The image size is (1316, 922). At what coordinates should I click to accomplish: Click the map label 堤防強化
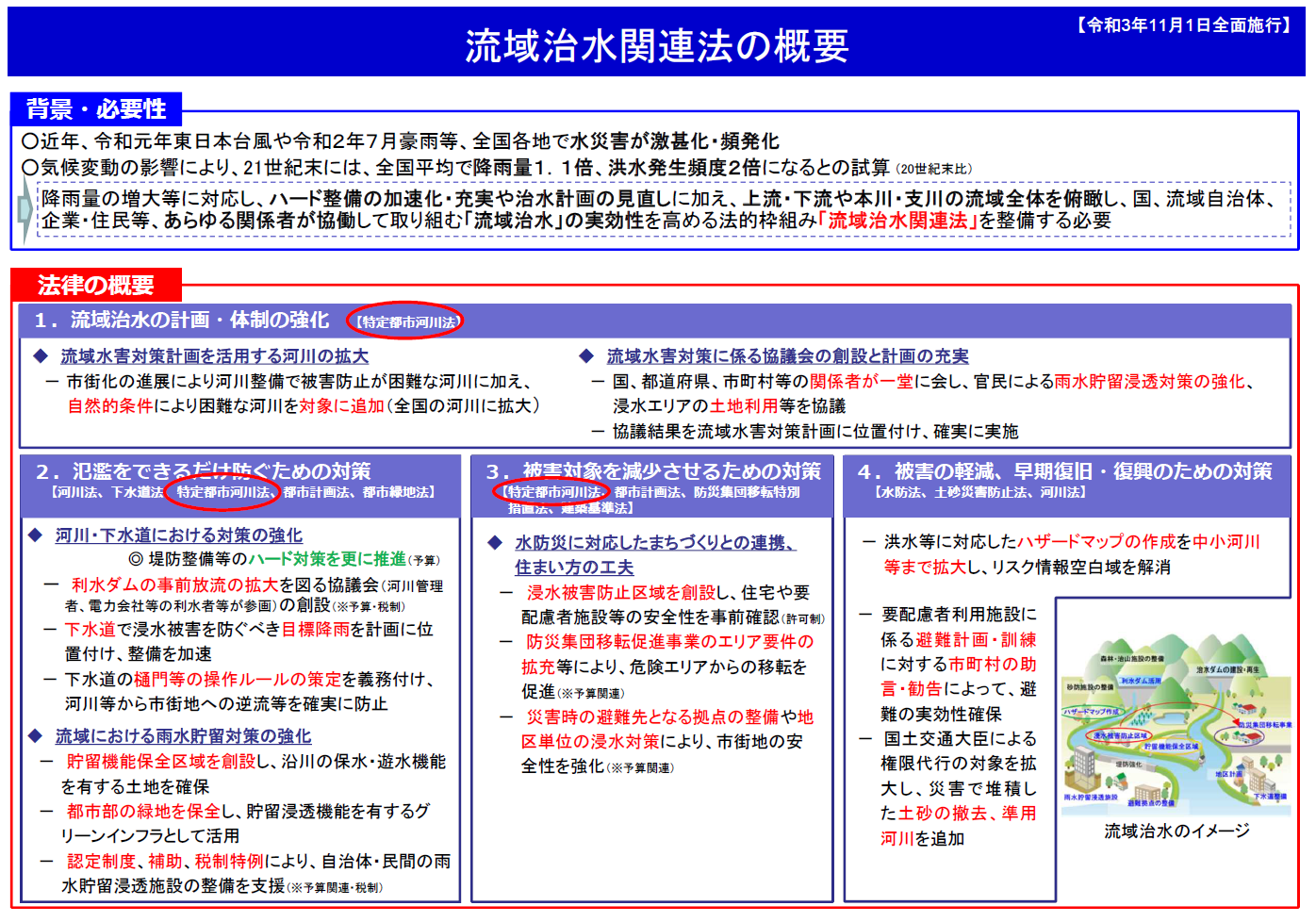click(x=1128, y=765)
